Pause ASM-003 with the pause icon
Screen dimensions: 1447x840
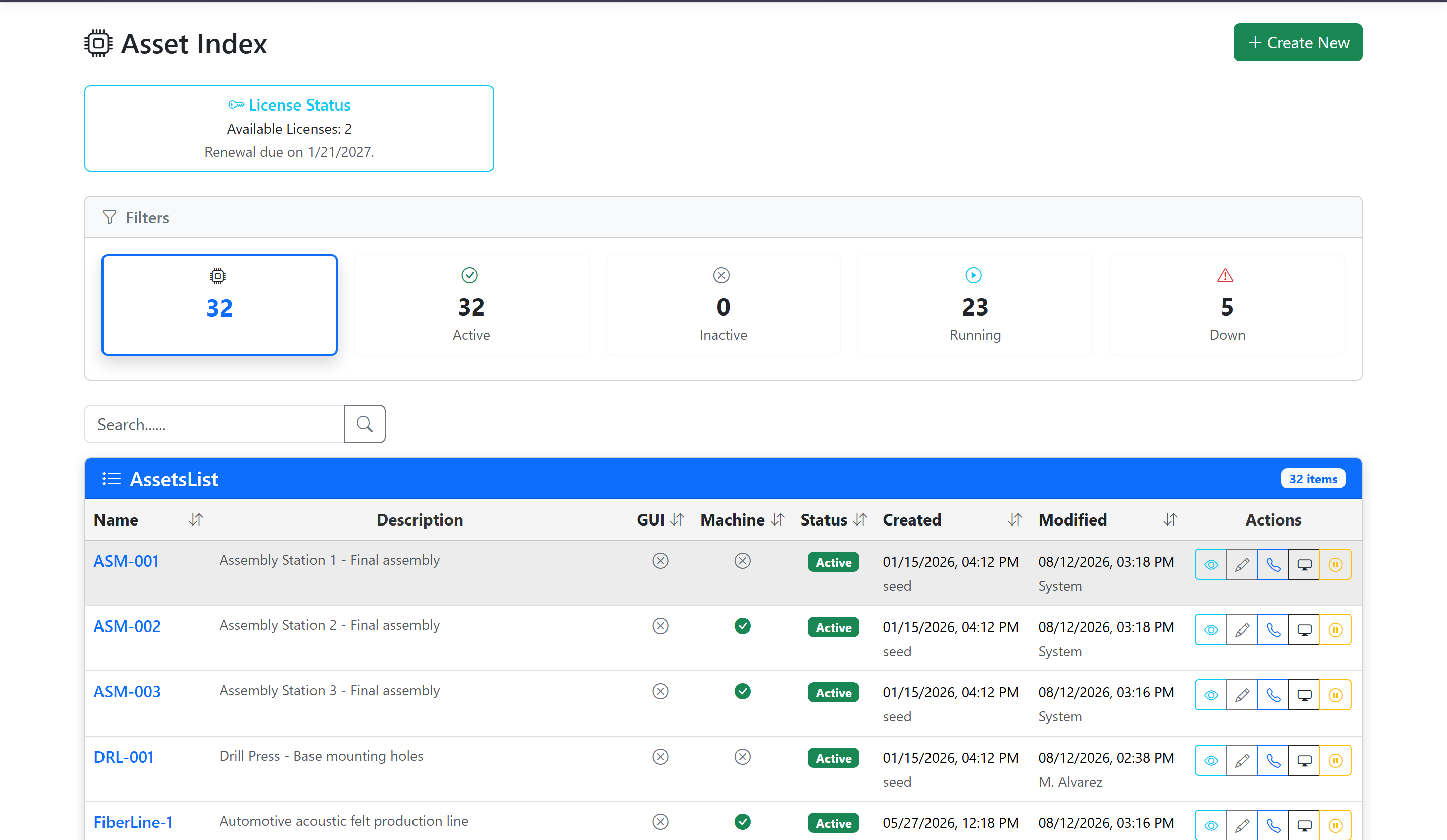pos(1335,695)
